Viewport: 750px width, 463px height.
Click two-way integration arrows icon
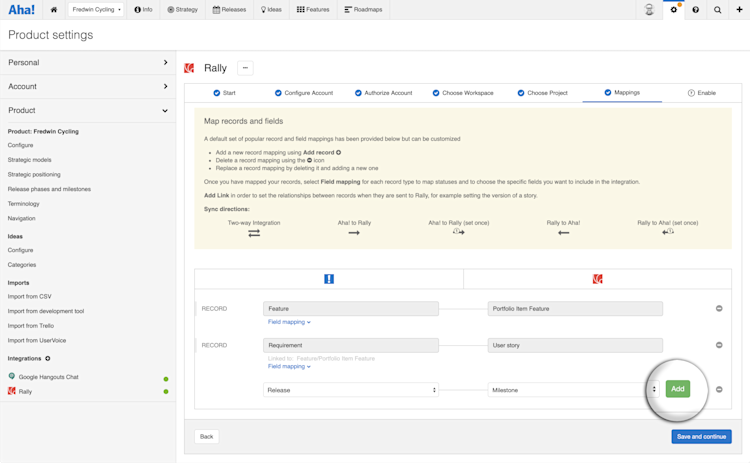coord(254,233)
